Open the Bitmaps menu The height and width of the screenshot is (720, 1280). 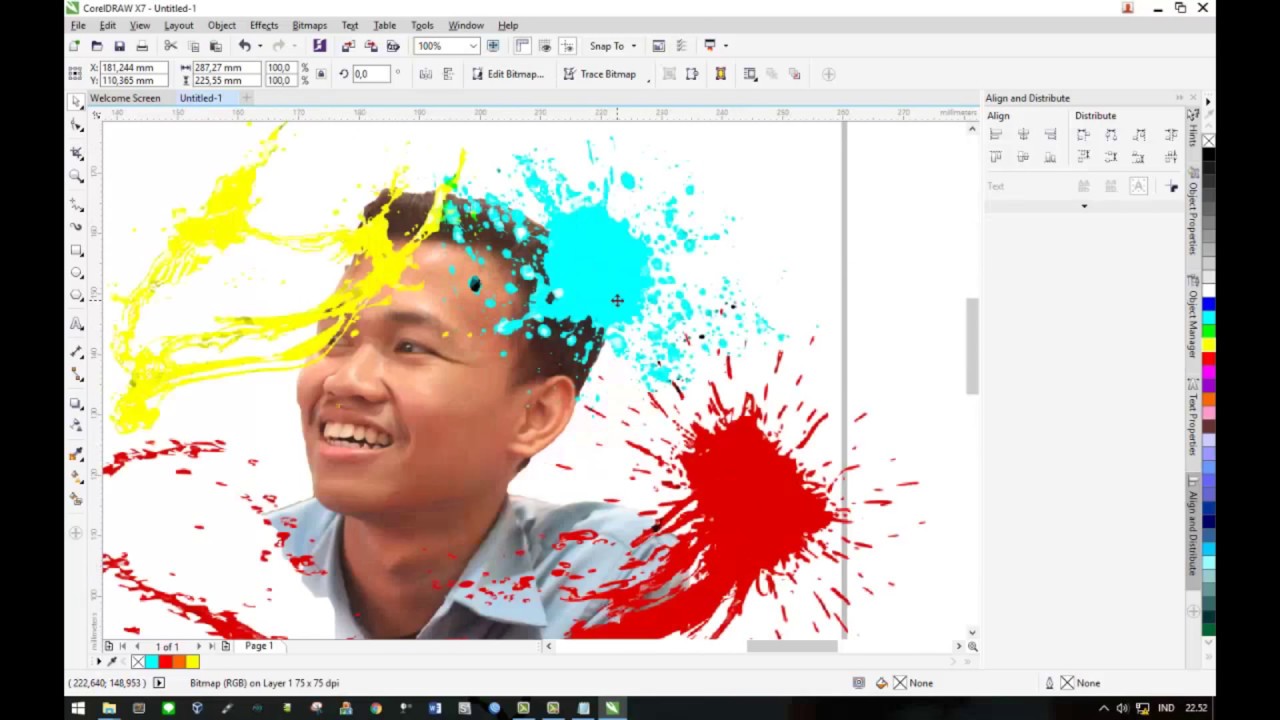309,25
